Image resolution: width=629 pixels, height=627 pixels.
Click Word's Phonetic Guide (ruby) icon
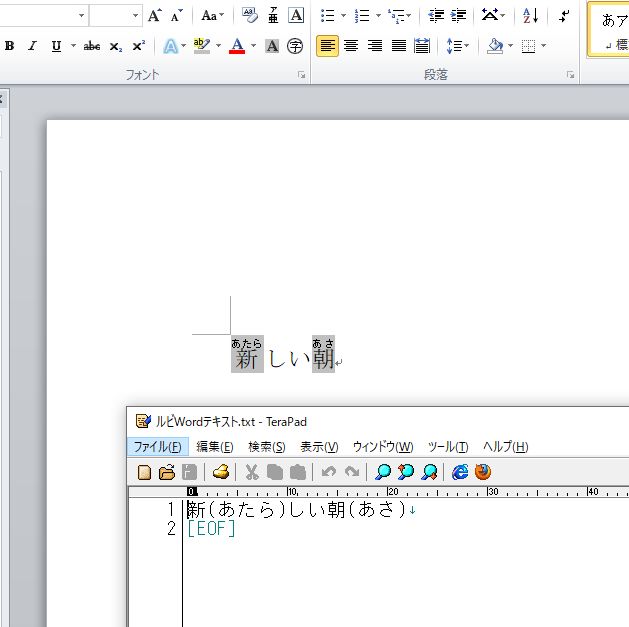point(273,15)
